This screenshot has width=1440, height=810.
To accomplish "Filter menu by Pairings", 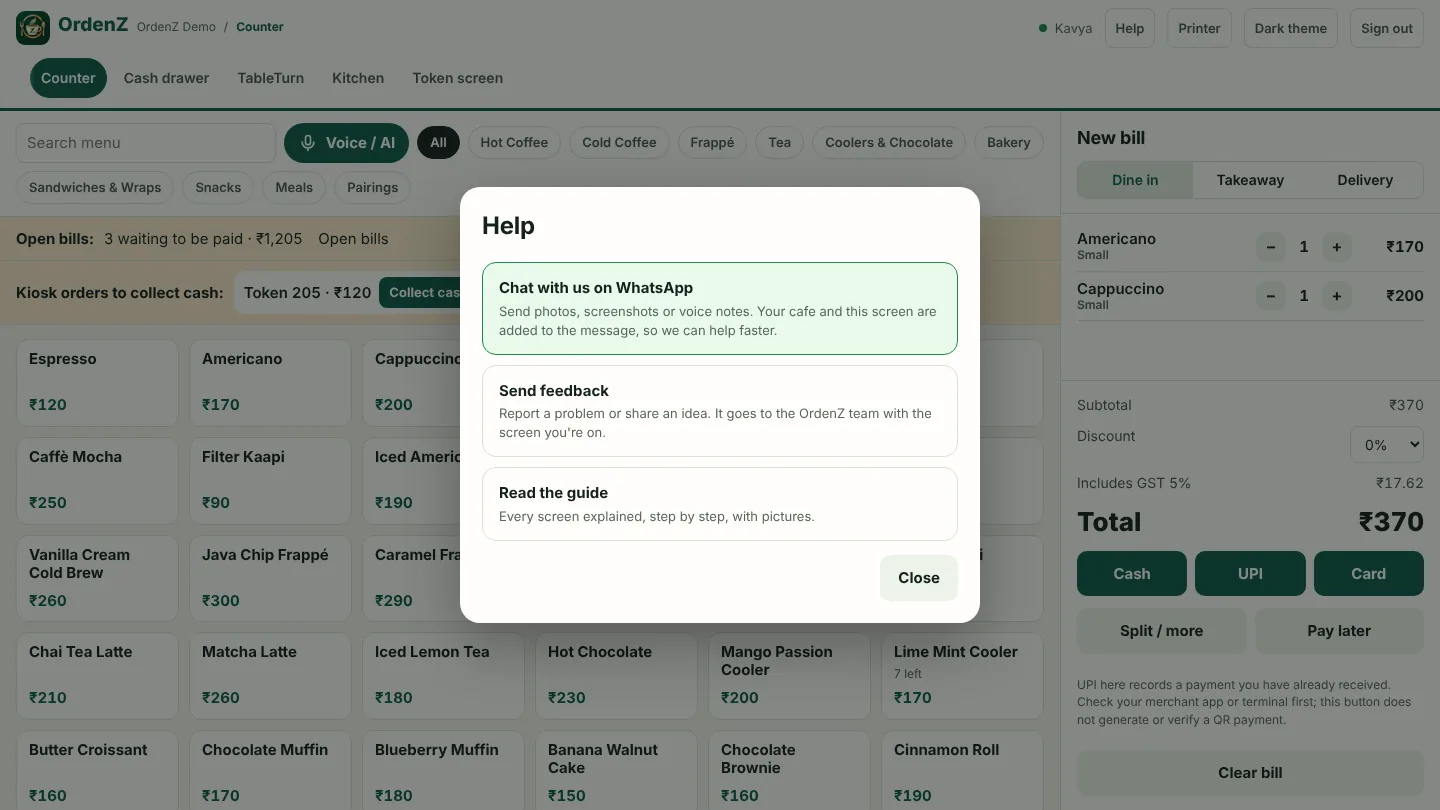I will [x=372, y=187].
